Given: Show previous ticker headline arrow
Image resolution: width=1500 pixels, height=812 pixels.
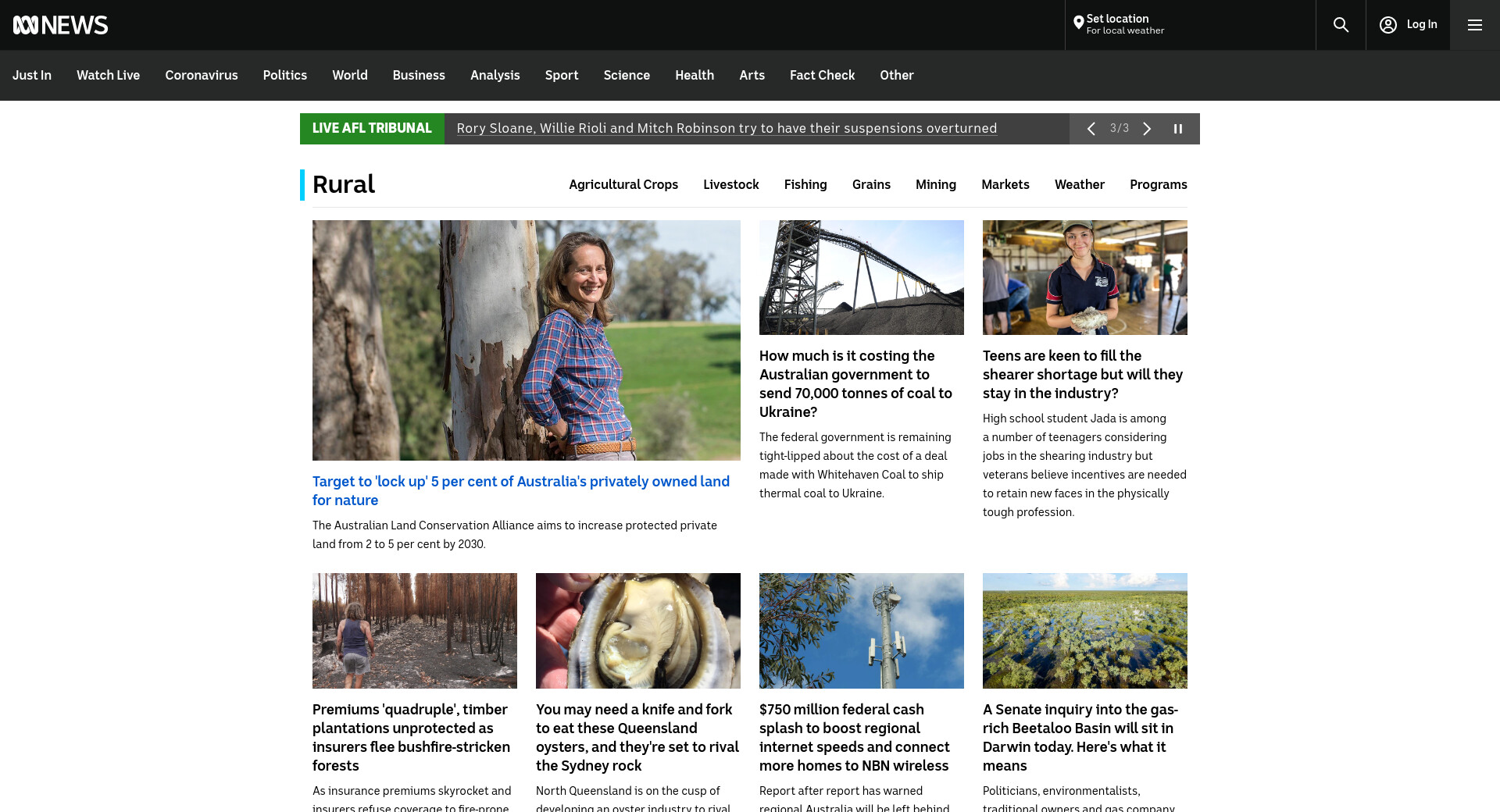Looking at the screenshot, I should (x=1091, y=129).
